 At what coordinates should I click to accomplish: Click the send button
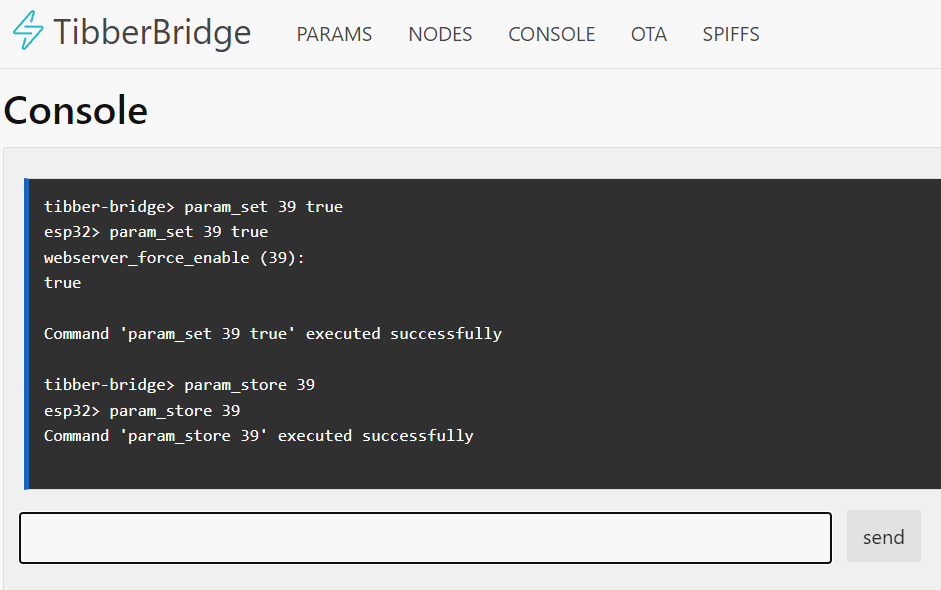pos(883,537)
